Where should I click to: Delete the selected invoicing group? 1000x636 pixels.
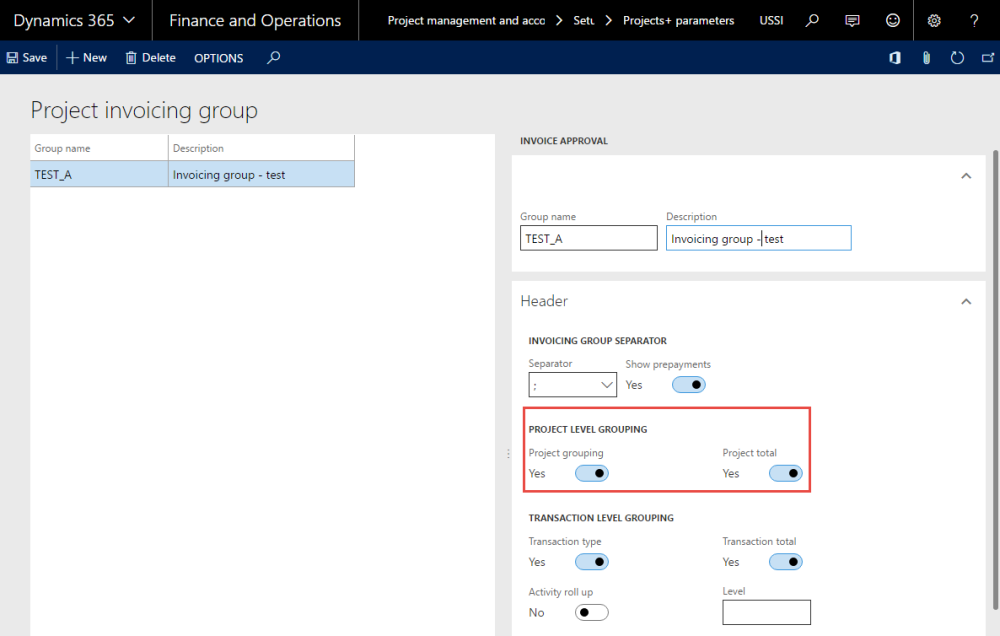150,57
